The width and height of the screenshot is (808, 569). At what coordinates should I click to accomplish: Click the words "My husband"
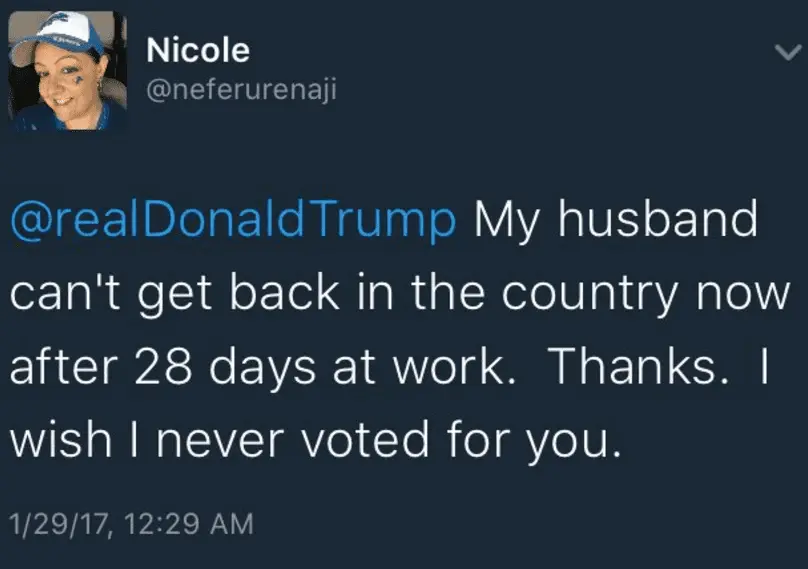[x=615, y=221]
